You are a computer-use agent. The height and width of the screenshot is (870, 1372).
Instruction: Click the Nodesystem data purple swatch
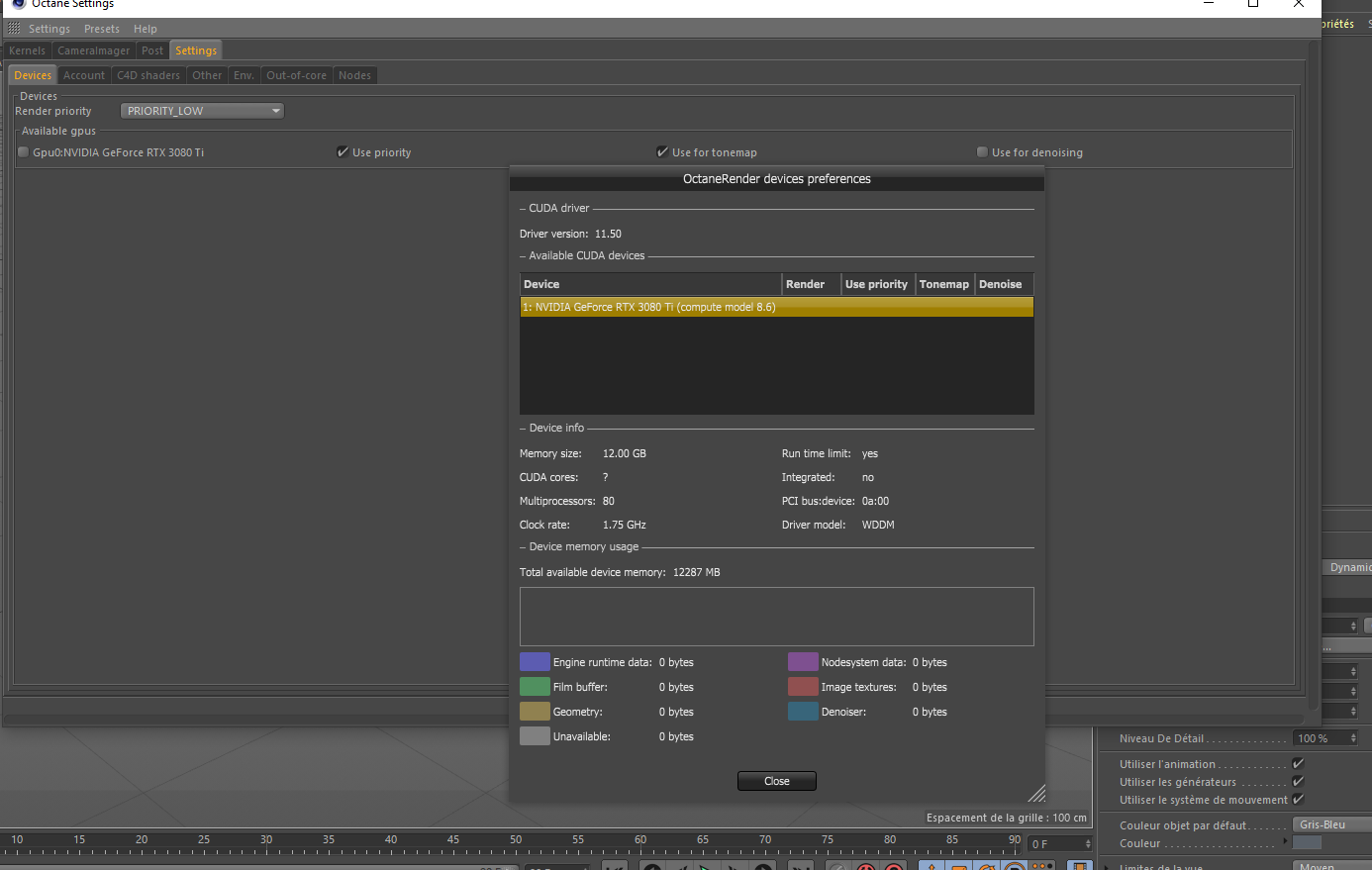(x=803, y=662)
